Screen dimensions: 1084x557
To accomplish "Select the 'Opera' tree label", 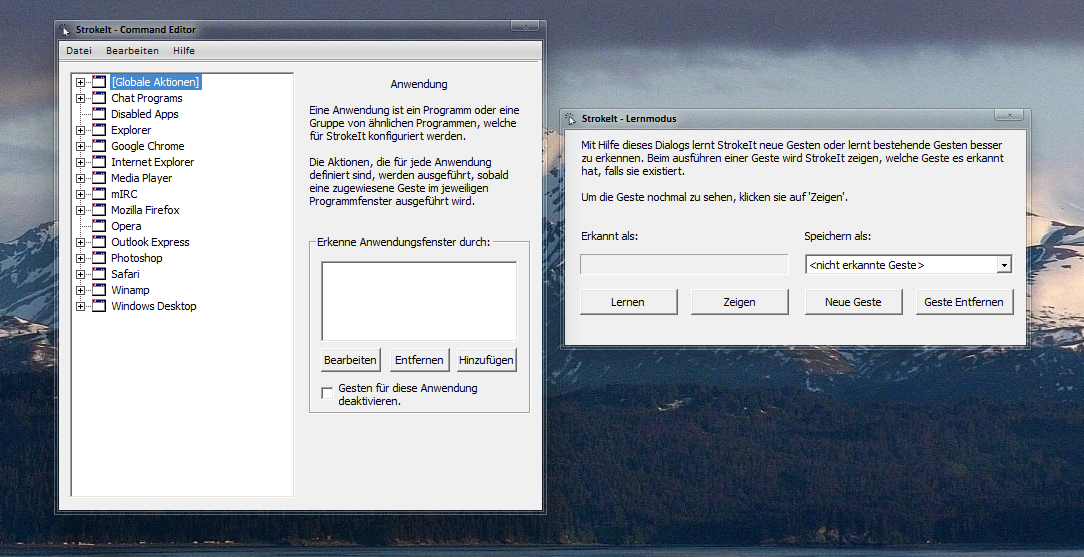I will [x=126, y=226].
